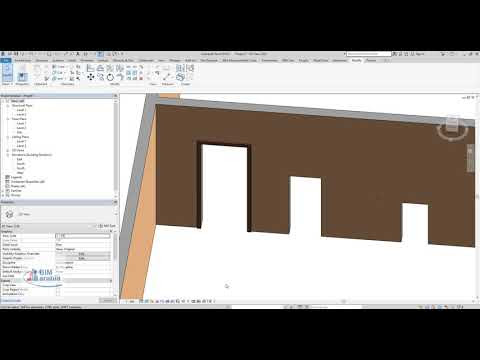This screenshot has height=360, width=480.
Task: Click the Measure tool icon
Action: [167, 77]
